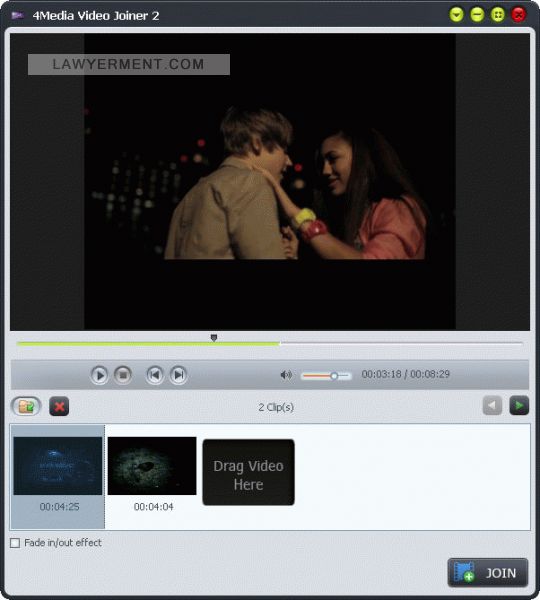
Task: Select the clip lasting 00:04:04
Action: 152,474
